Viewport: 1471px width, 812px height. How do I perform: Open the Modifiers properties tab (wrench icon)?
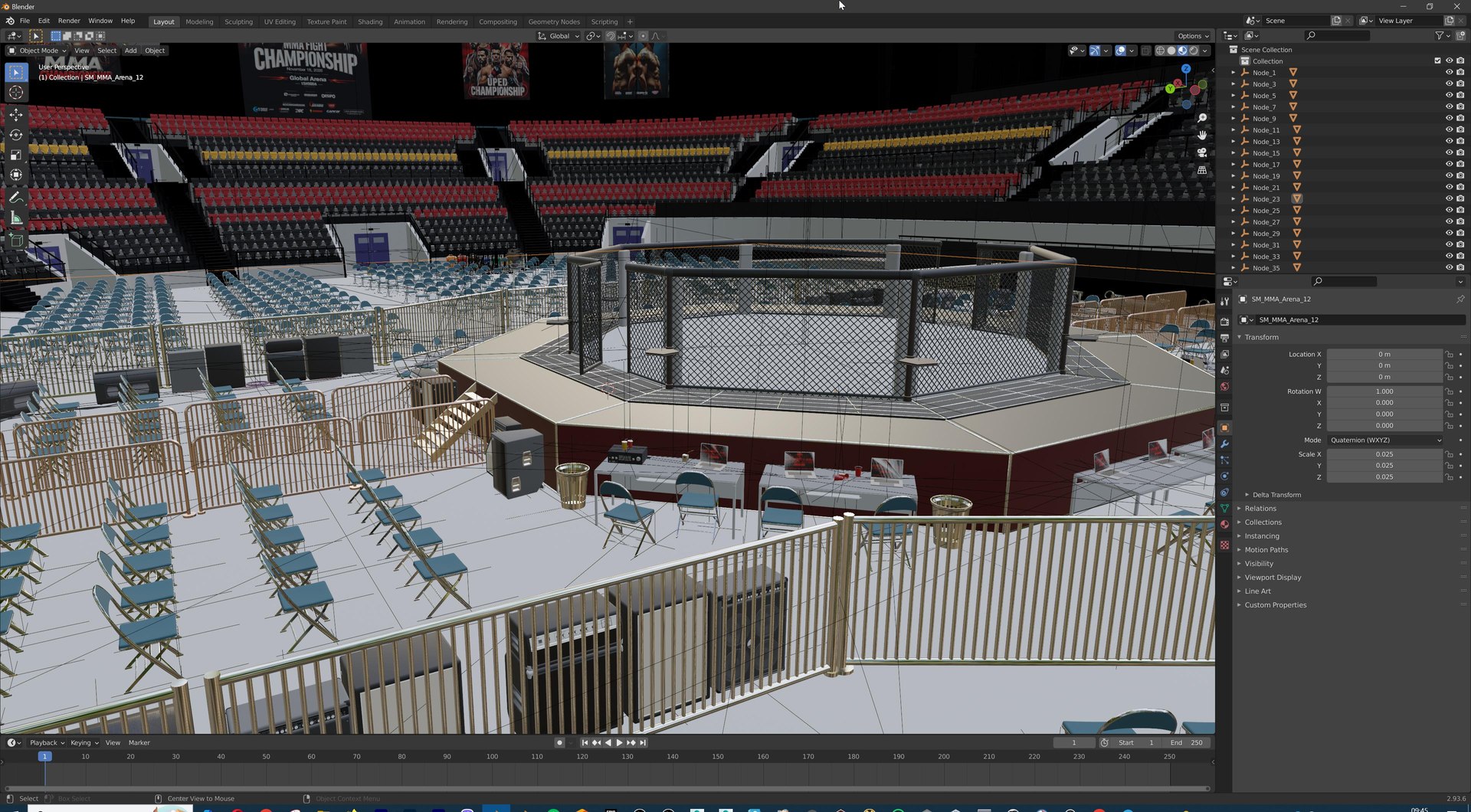coord(1224,444)
